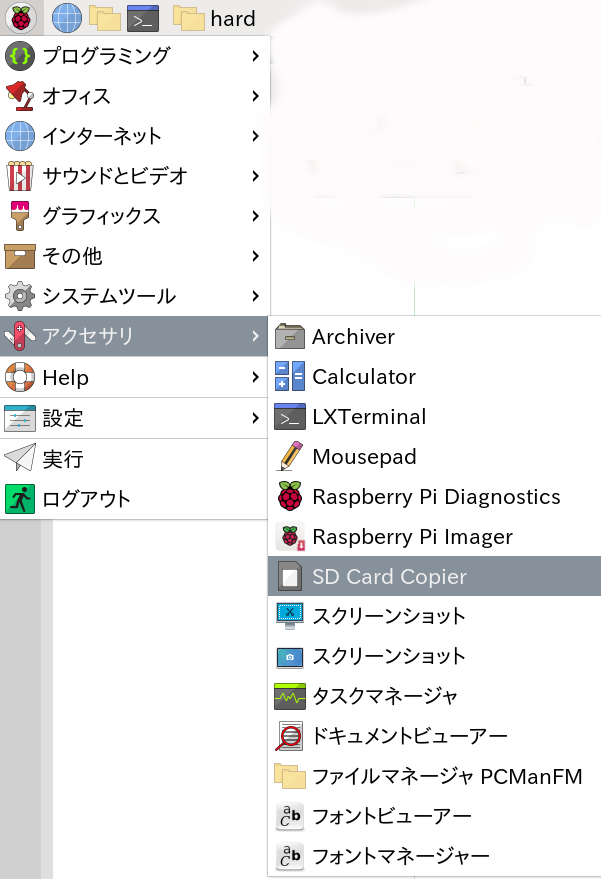Click the フォントビューアー label text
Image resolution: width=601 pixels, height=879 pixels.
pyautogui.click(x=392, y=816)
